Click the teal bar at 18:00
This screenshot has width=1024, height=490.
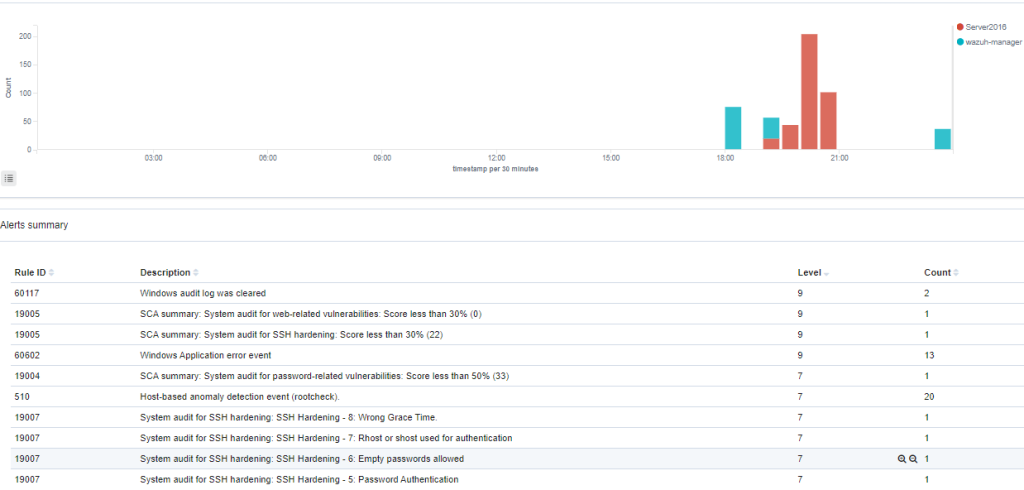(733, 128)
